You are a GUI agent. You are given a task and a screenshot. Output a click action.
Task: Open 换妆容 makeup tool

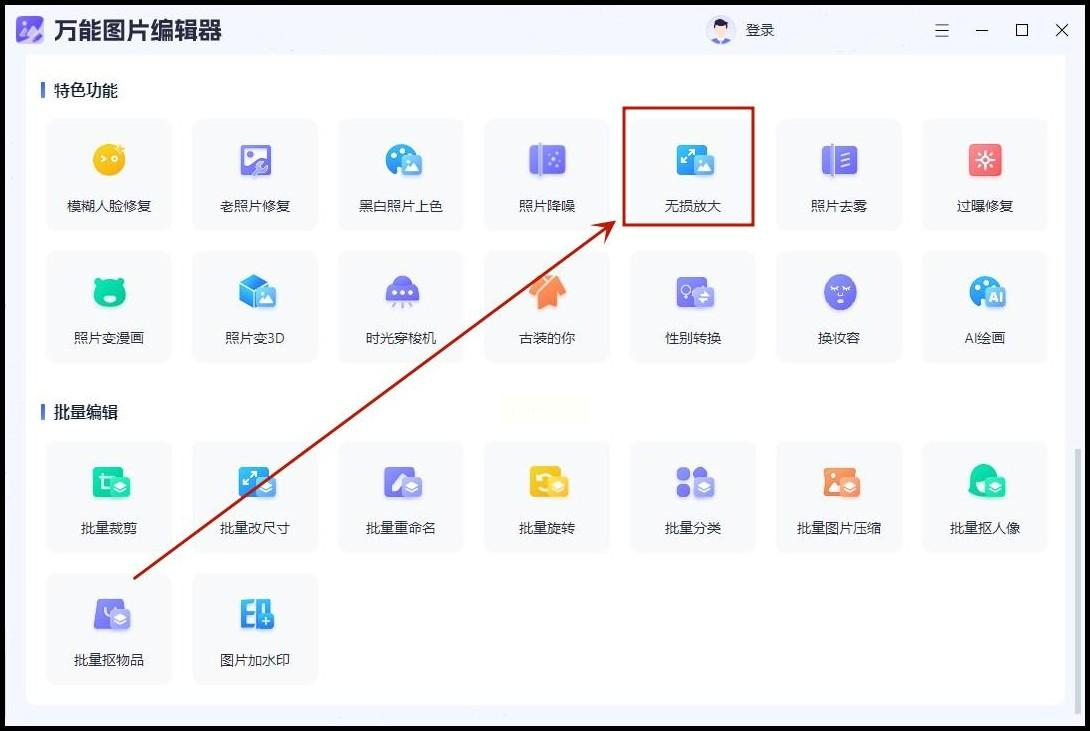[839, 306]
